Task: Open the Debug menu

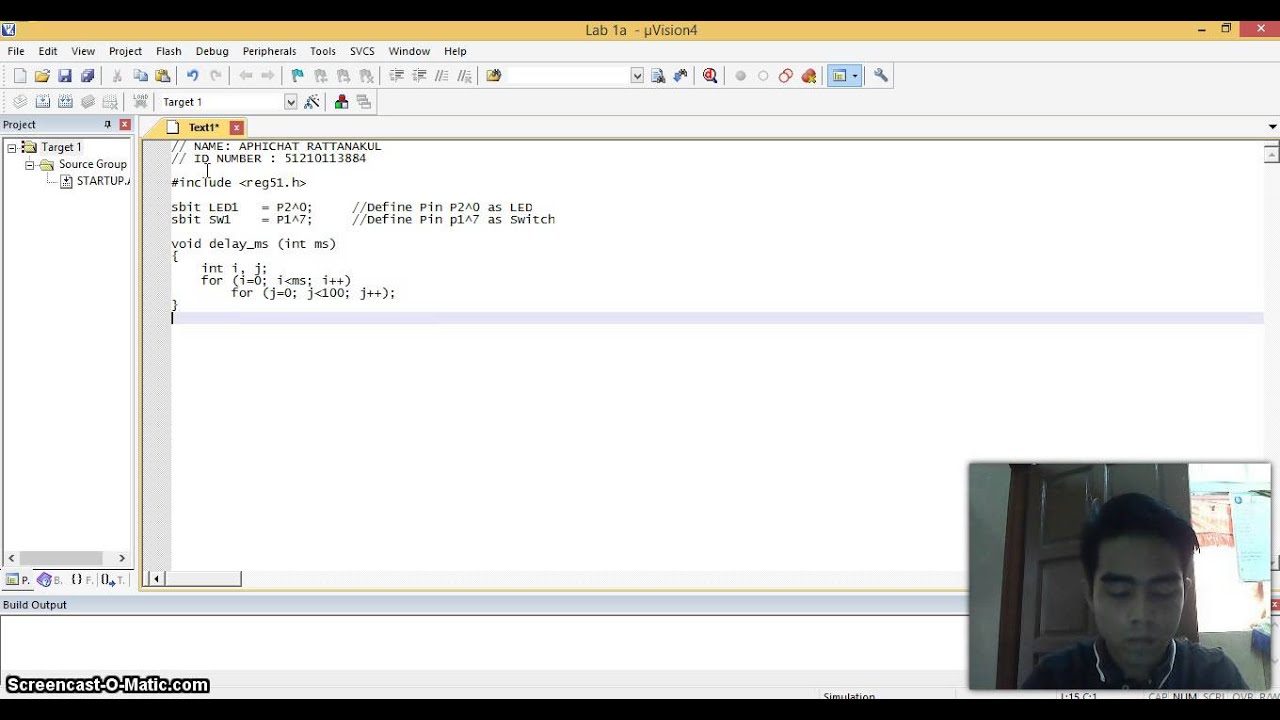Action: point(212,51)
